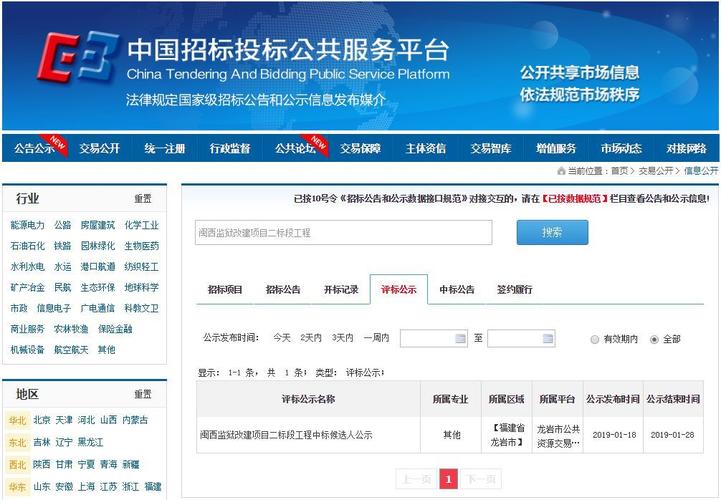This screenshot has width=721, height=500.
Task: Select 陕西 region filter
Action: coord(41,464)
